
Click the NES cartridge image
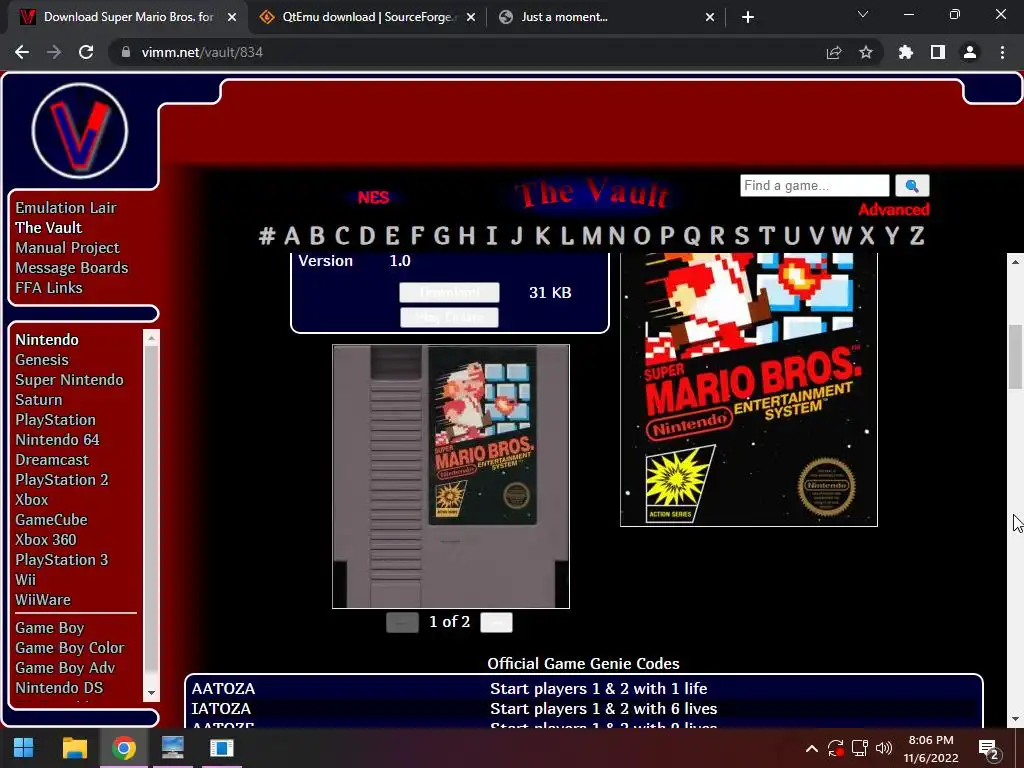[x=451, y=476]
